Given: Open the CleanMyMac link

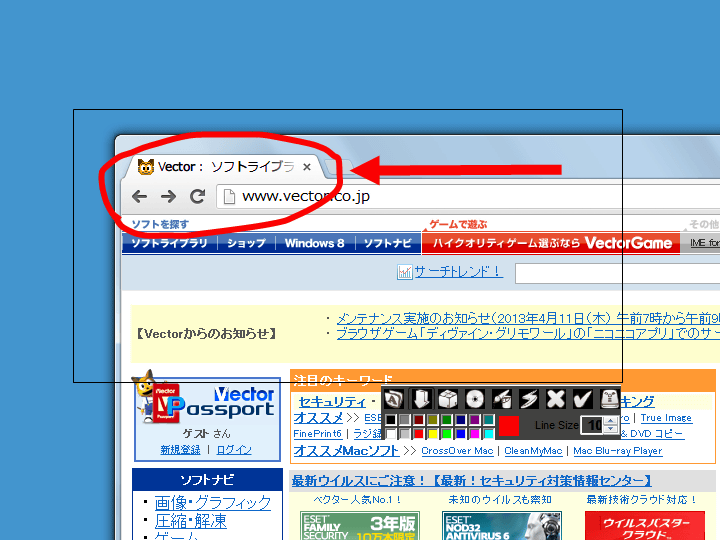Looking at the screenshot, I should pos(533,451).
